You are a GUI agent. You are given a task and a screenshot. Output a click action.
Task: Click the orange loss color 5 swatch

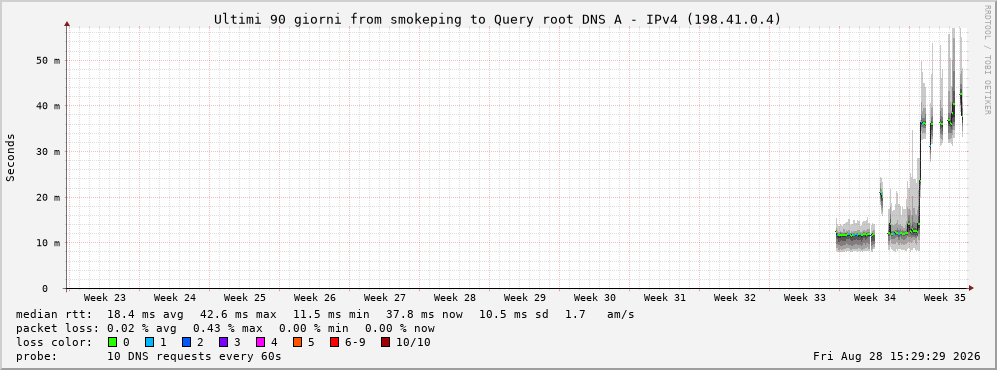(x=298, y=343)
